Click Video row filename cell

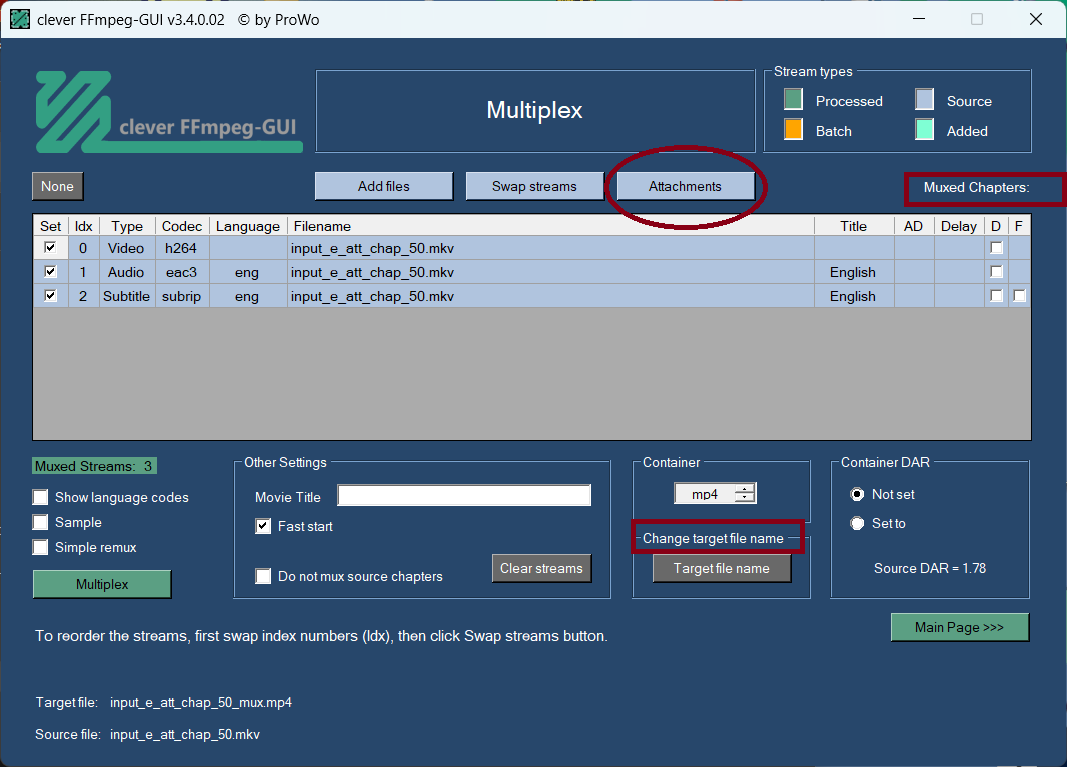click(551, 248)
